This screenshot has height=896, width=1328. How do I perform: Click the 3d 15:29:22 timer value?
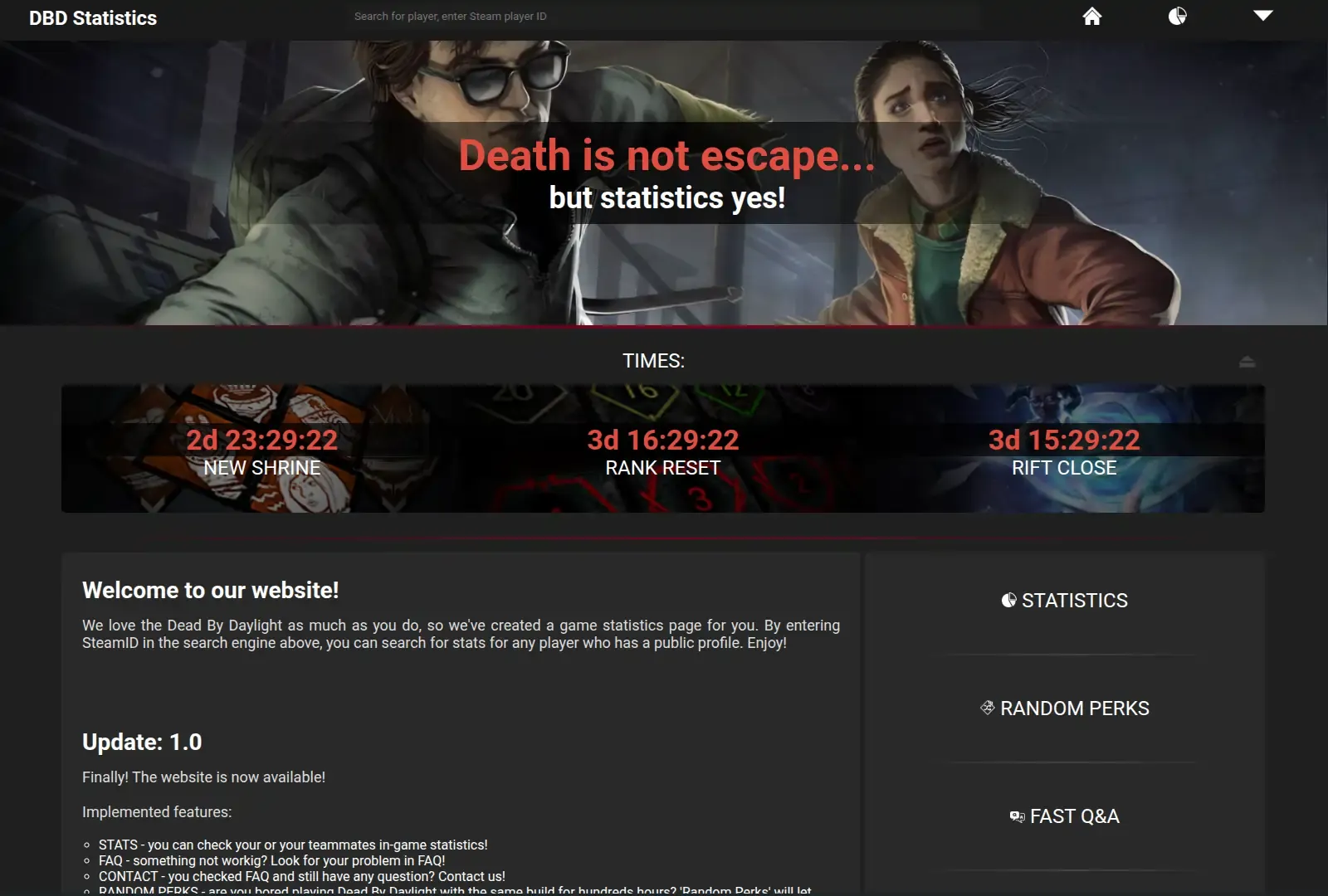[x=1064, y=440]
